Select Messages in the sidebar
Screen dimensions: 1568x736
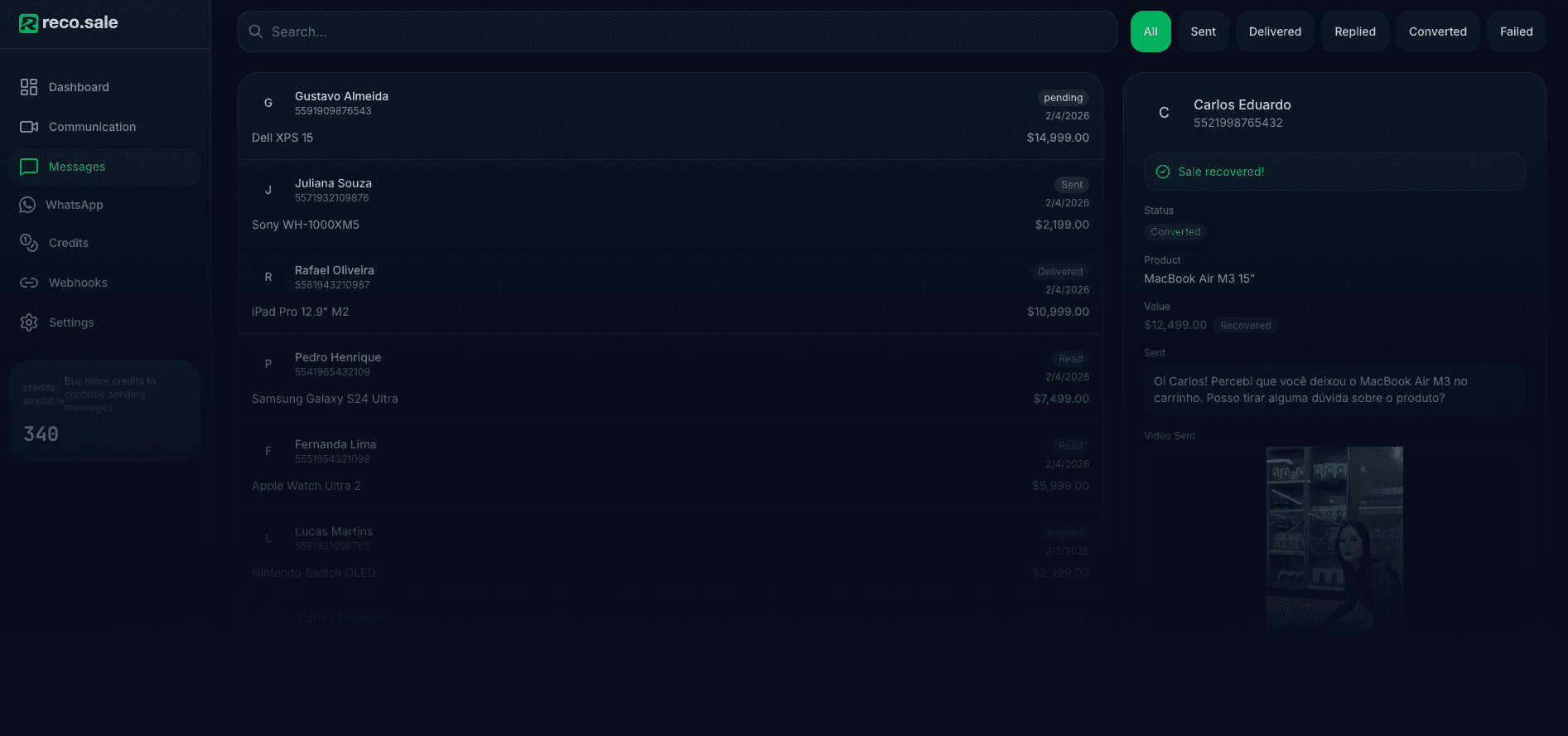(105, 167)
